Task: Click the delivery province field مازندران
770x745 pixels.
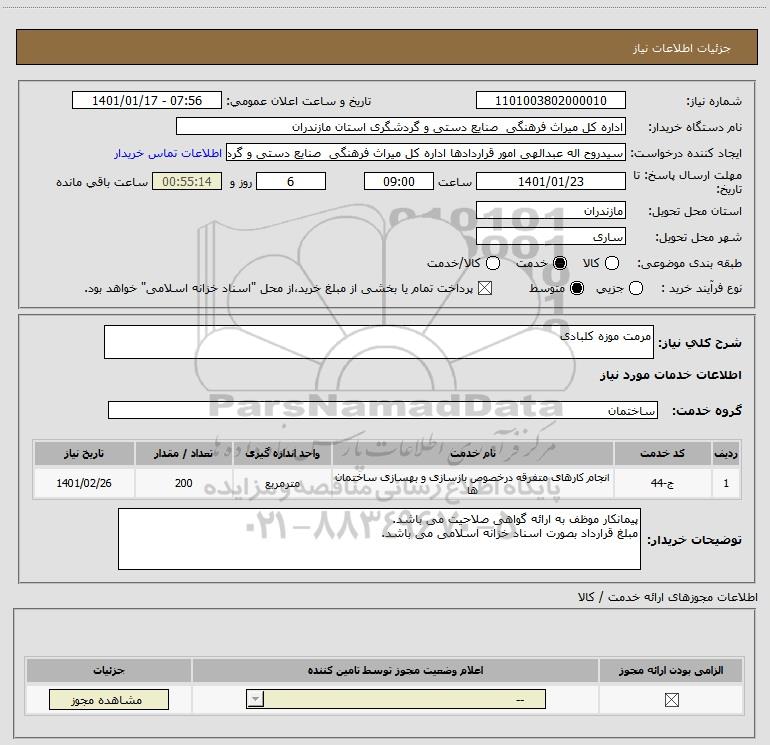Action: coord(550,210)
